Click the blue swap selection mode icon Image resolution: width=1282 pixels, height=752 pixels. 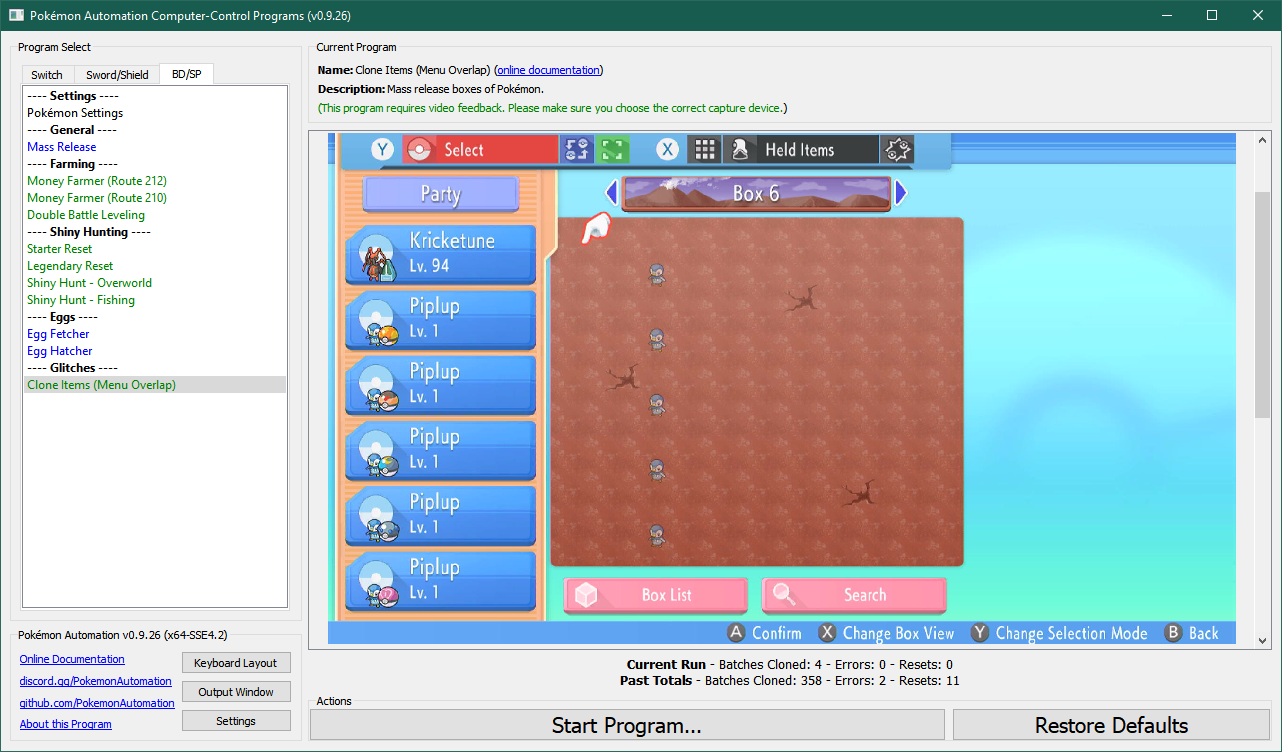pyautogui.click(x=577, y=150)
